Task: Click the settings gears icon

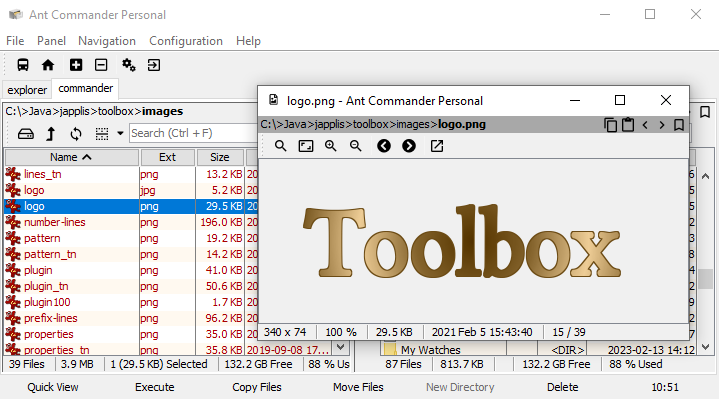Action: [129, 65]
